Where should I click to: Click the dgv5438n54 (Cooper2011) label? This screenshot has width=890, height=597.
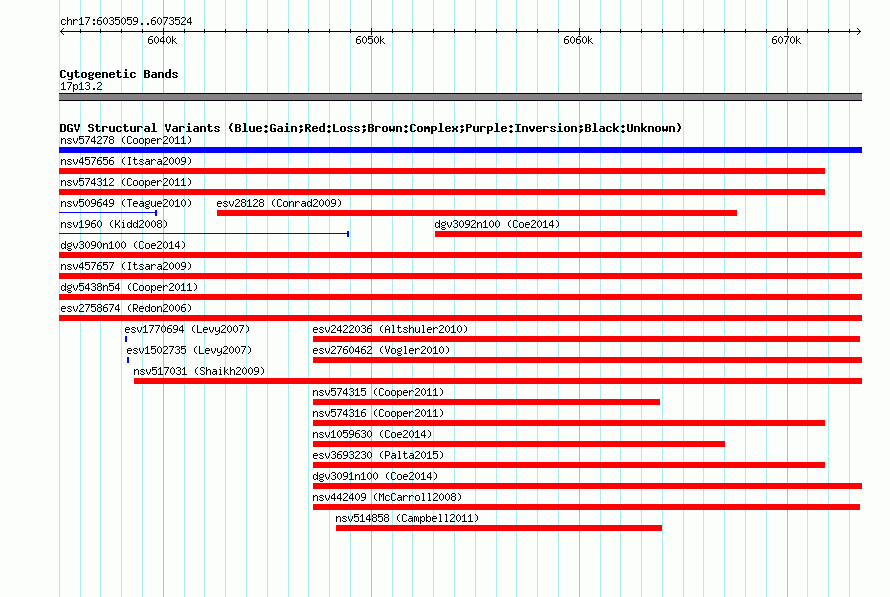click(x=129, y=287)
